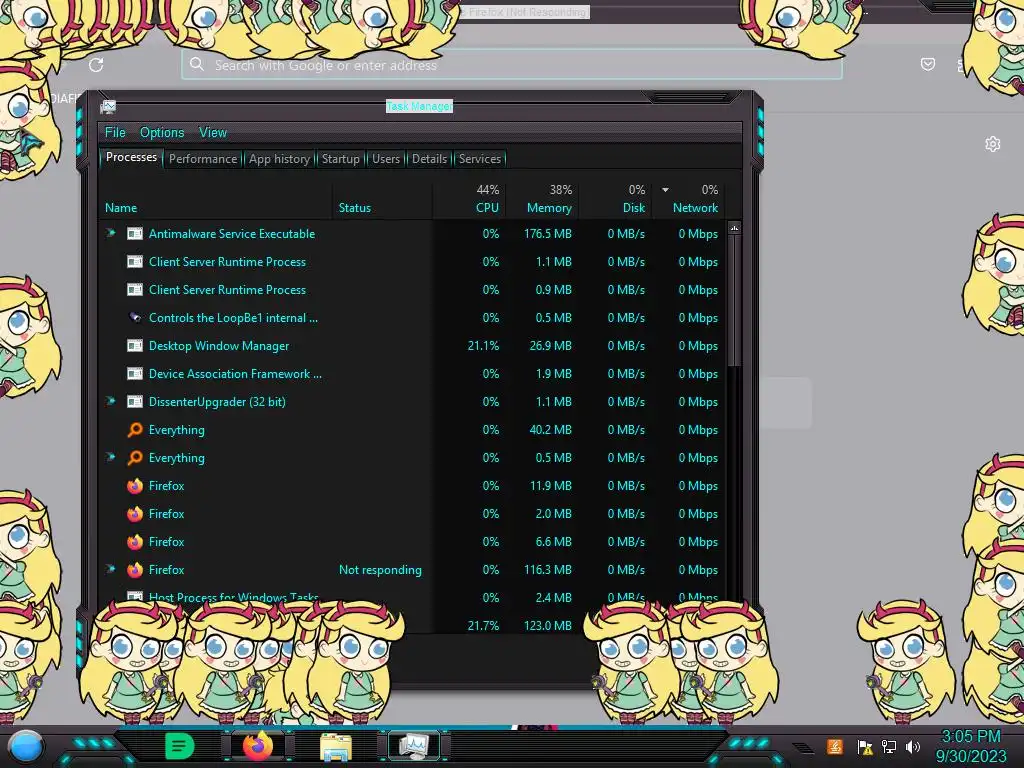Image resolution: width=1024 pixels, height=768 pixels.
Task: Switch to the Startup tab
Action: tap(340, 159)
